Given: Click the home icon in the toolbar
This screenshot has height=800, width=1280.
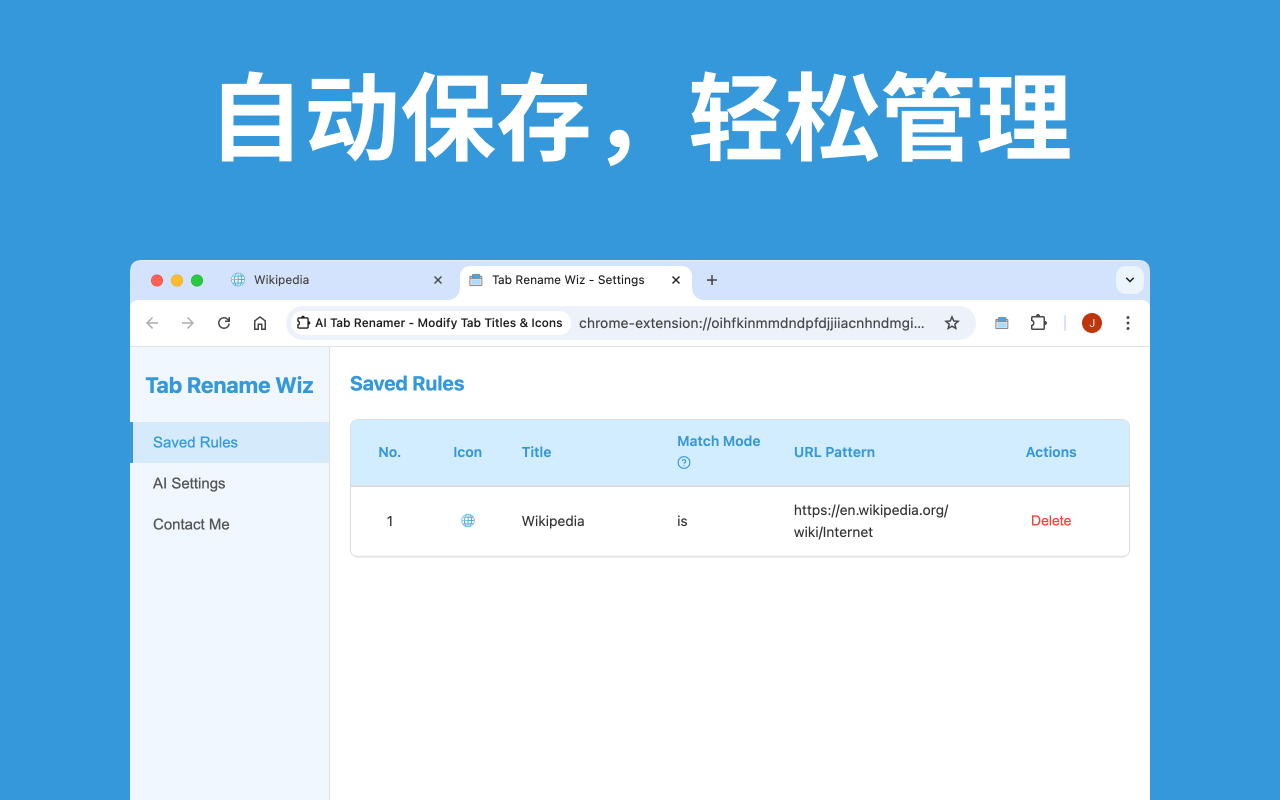Looking at the screenshot, I should click(259, 323).
